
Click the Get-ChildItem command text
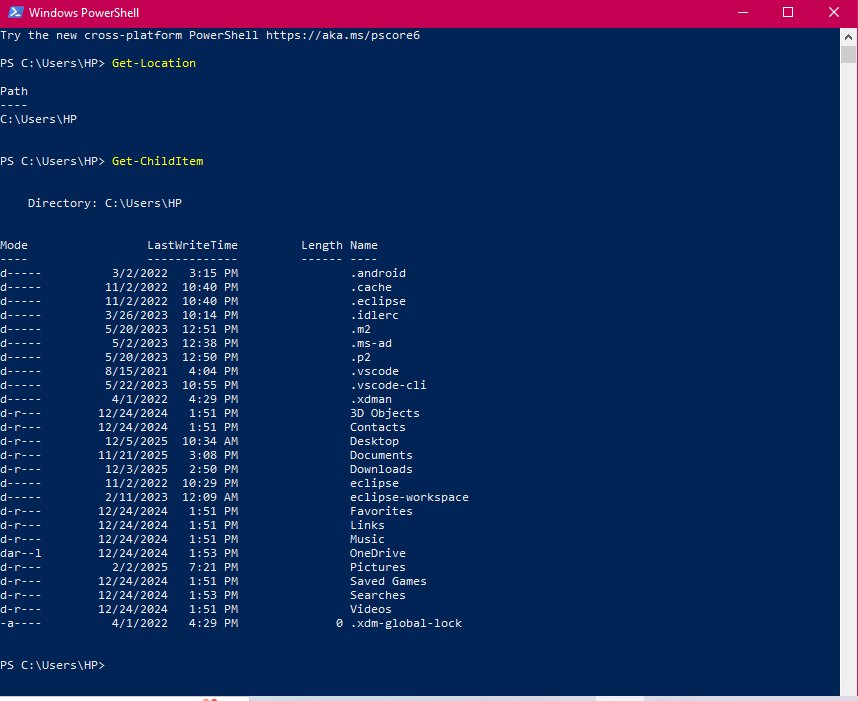(157, 161)
